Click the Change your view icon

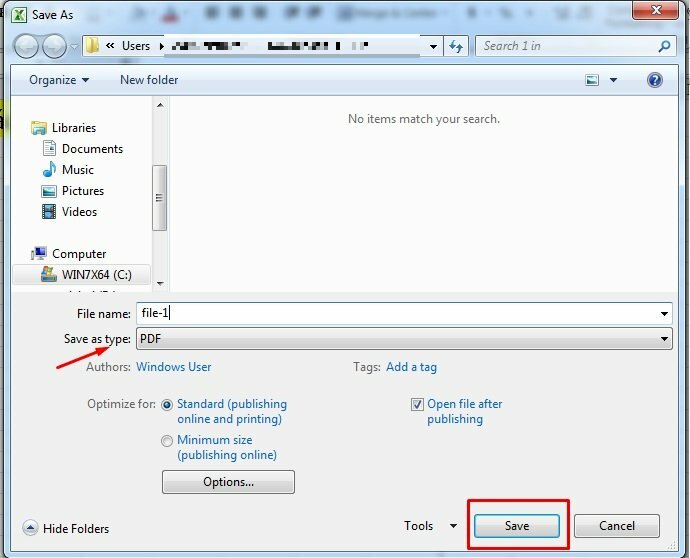click(592, 80)
